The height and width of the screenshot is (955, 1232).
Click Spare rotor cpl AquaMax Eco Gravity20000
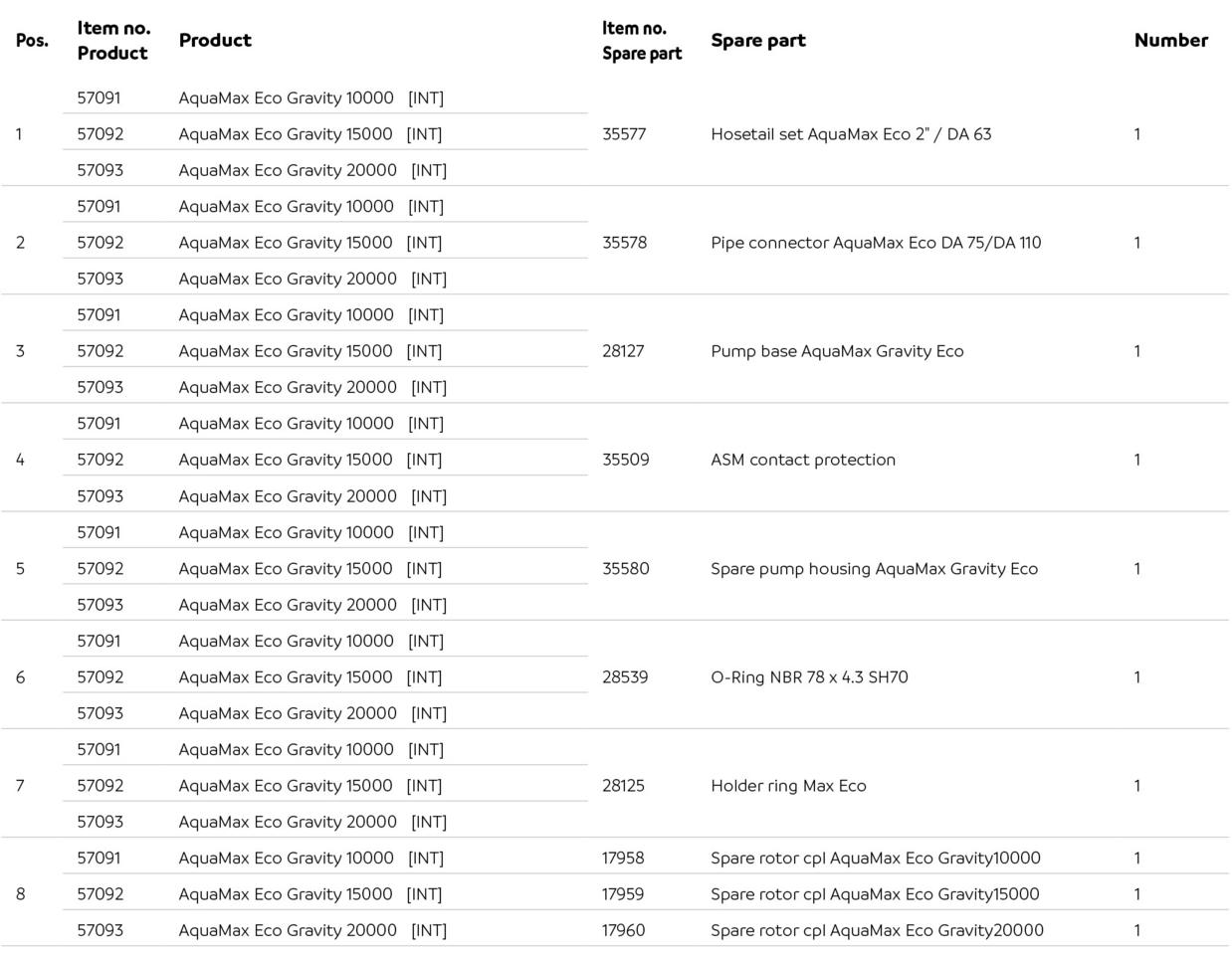(x=876, y=931)
